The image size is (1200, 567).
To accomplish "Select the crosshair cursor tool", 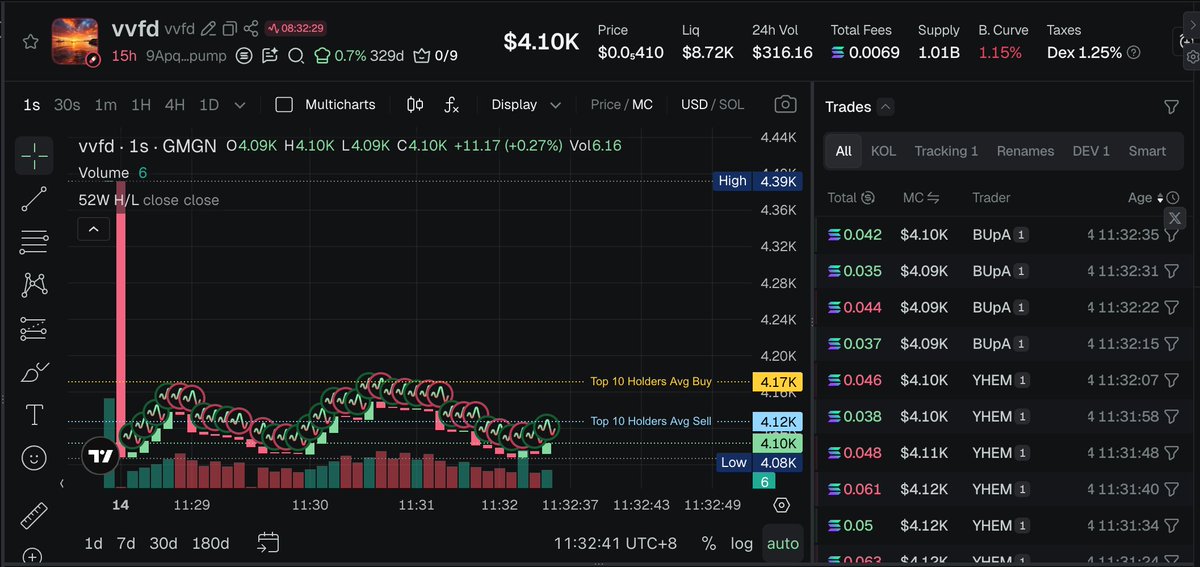I will [34, 155].
